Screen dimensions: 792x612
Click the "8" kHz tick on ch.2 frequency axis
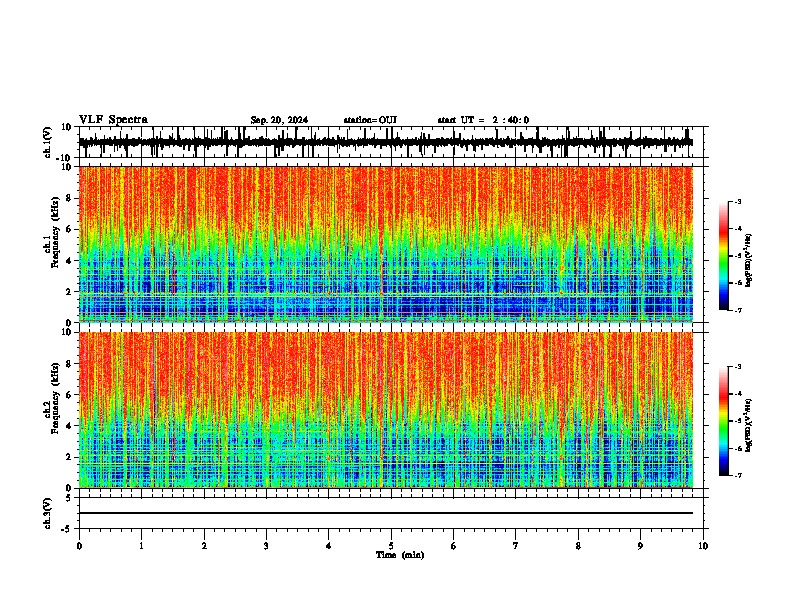(70, 364)
